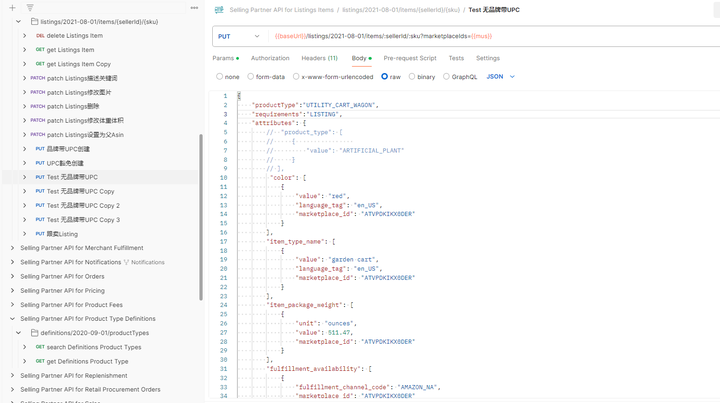Open the three-dots options menu in sidebar
720x403 pixels.
[194, 8]
